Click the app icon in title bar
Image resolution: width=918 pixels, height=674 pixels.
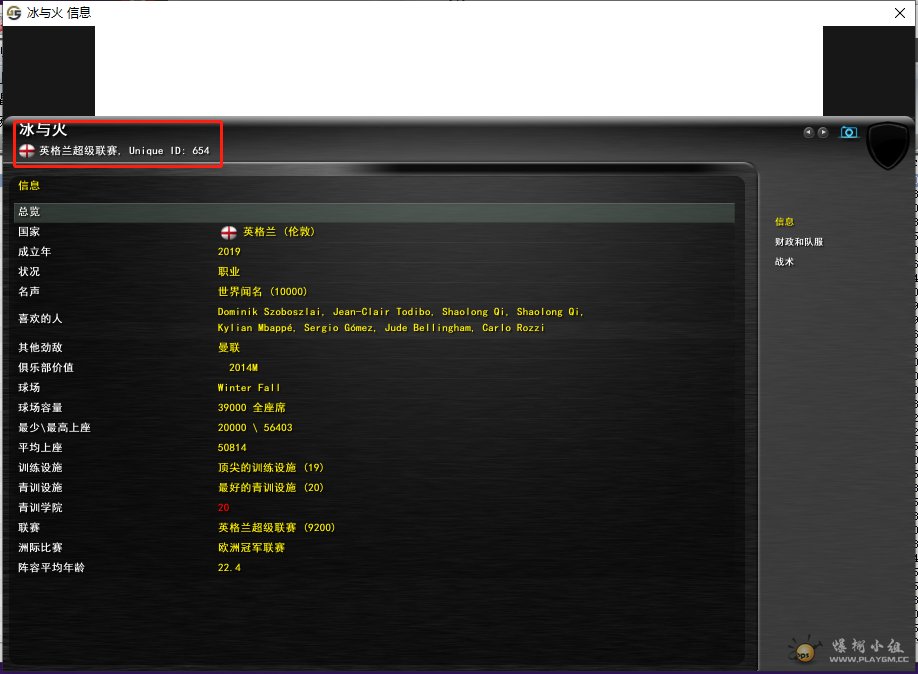click(12, 12)
